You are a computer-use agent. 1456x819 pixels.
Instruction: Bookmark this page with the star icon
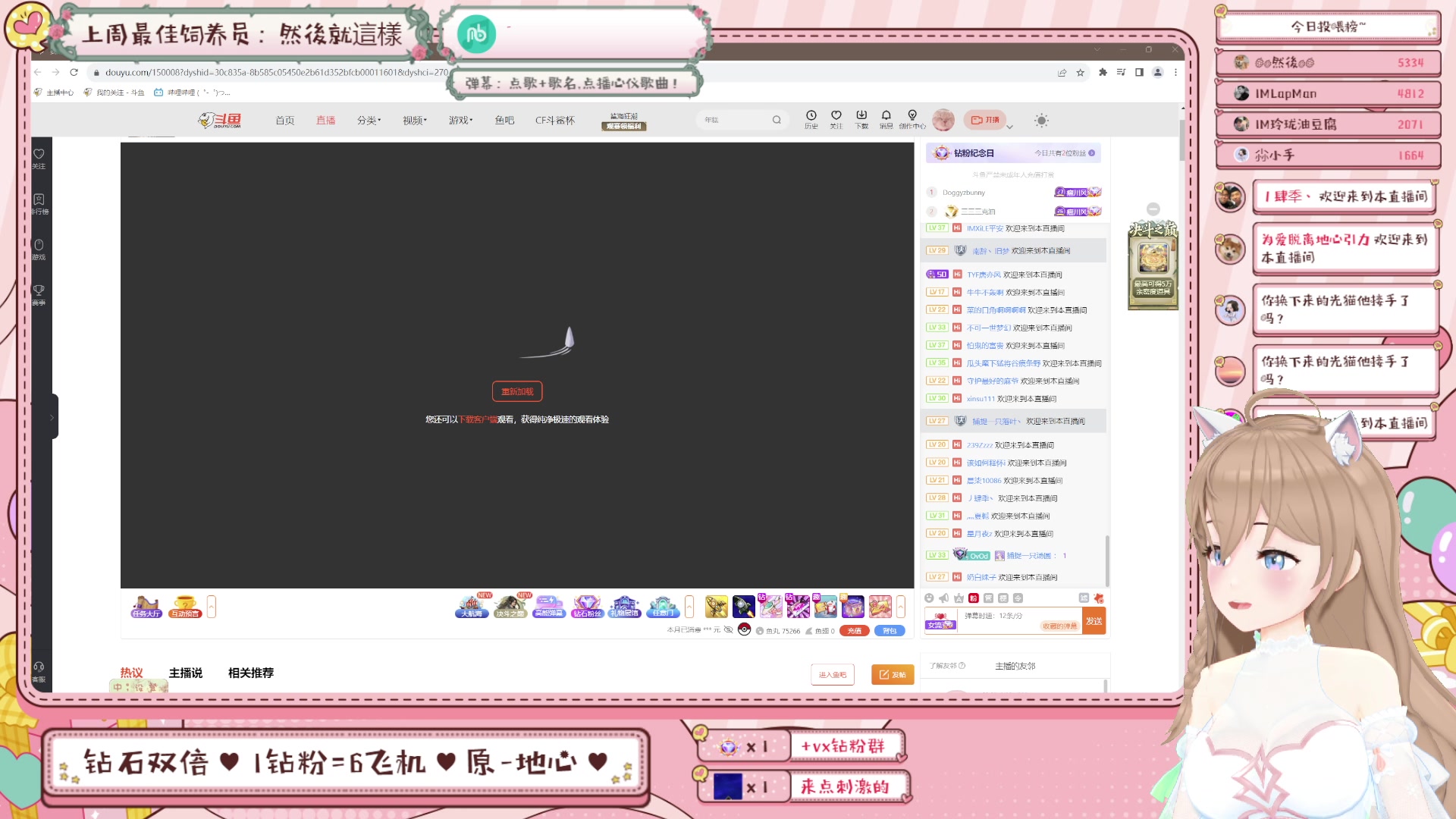click(x=1080, y=72)
